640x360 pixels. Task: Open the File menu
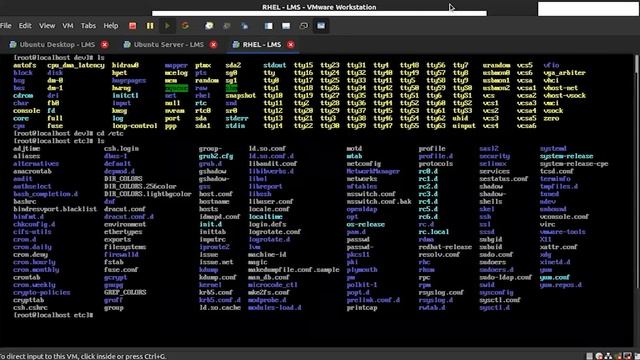tap(6, 25)
